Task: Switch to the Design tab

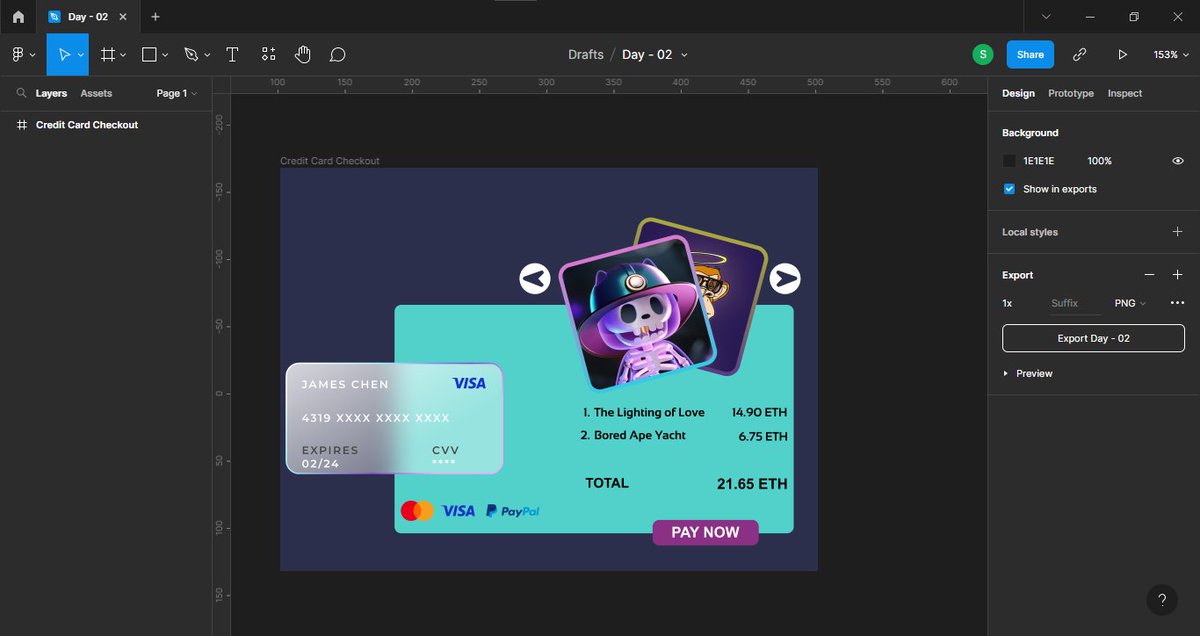Action: (x=1018, y=93)
